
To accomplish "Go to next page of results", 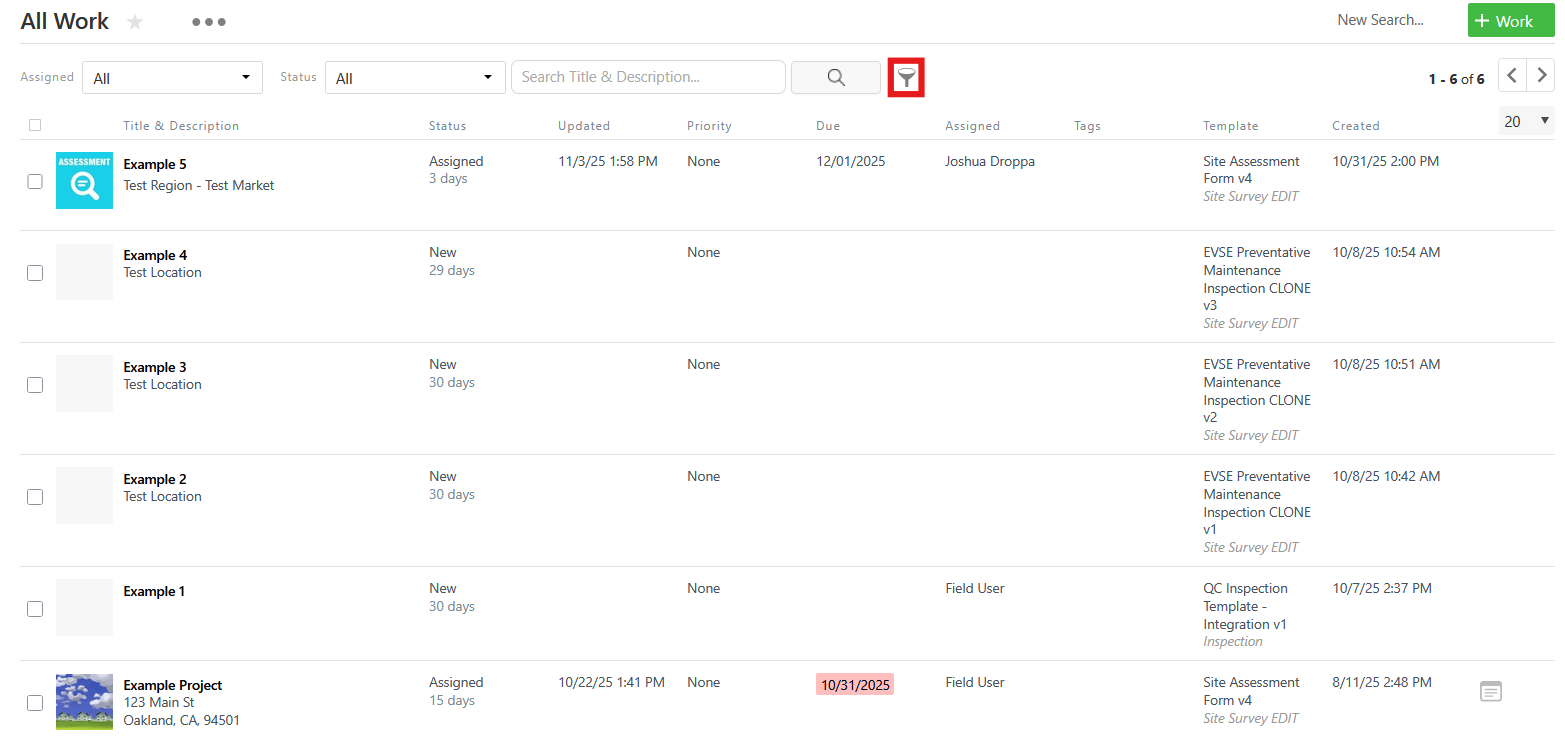I will (1542, 76).
